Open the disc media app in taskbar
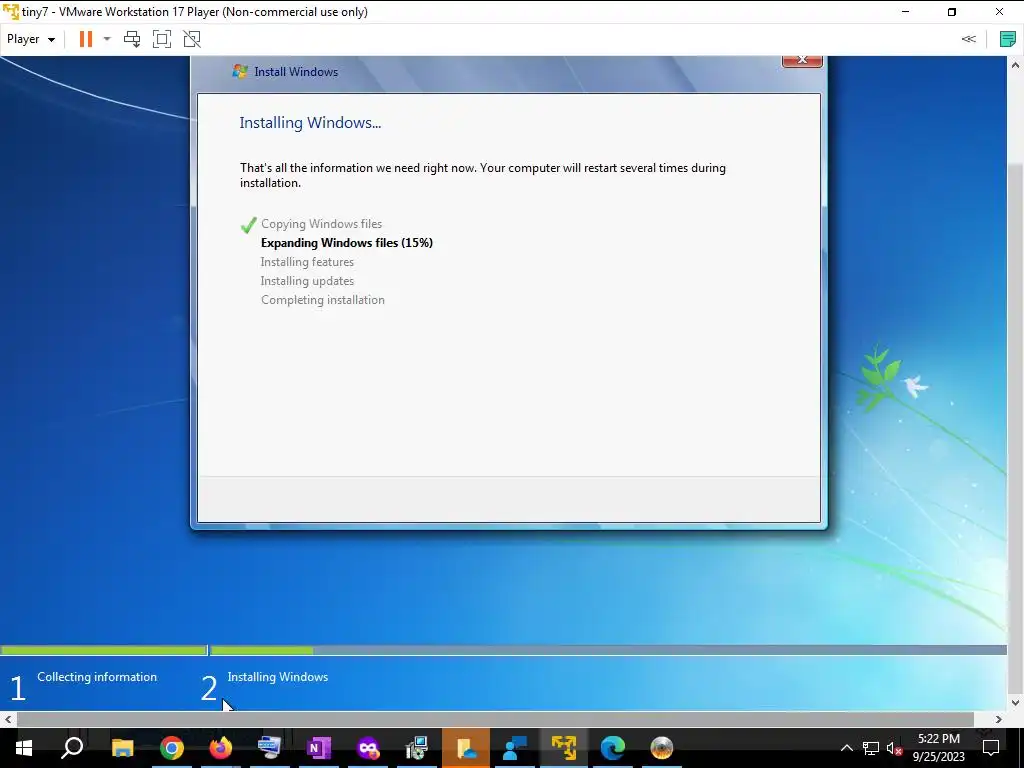This screenshot has width=1024, height=768. 662,748
